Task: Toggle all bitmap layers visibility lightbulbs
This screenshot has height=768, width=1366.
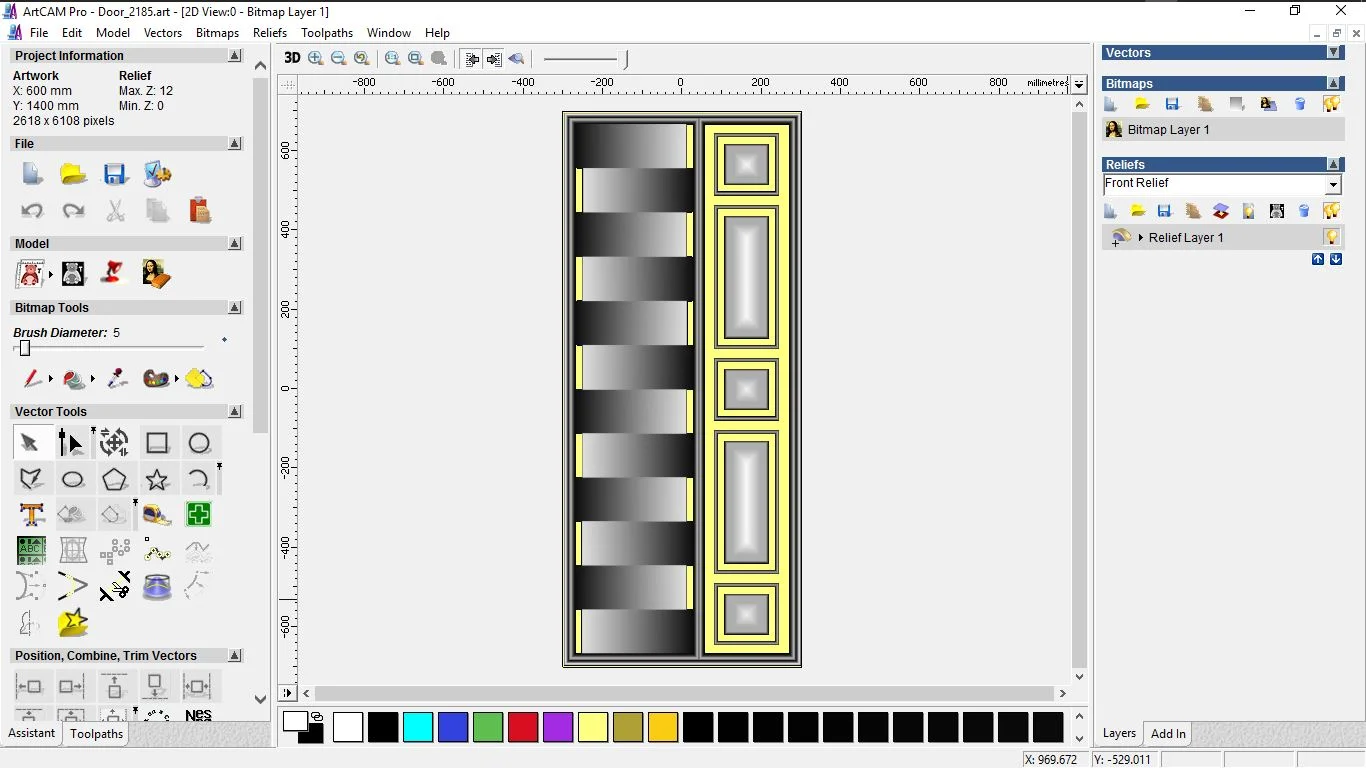Action: tap(1331, 104)
